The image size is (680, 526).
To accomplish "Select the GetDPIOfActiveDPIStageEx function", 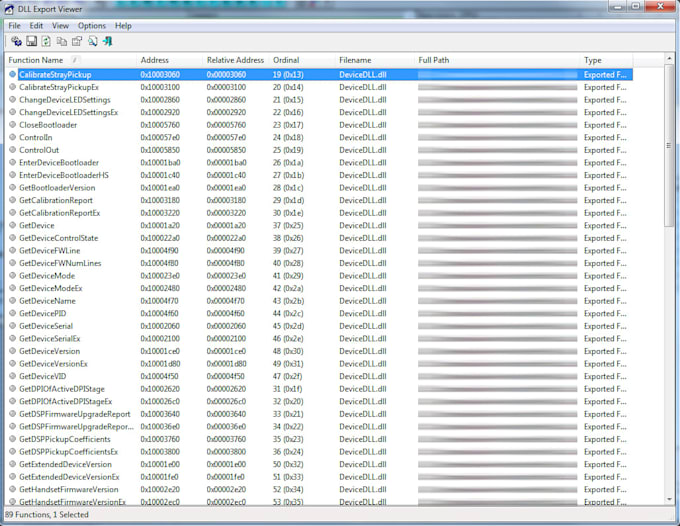I will point(65,402).
